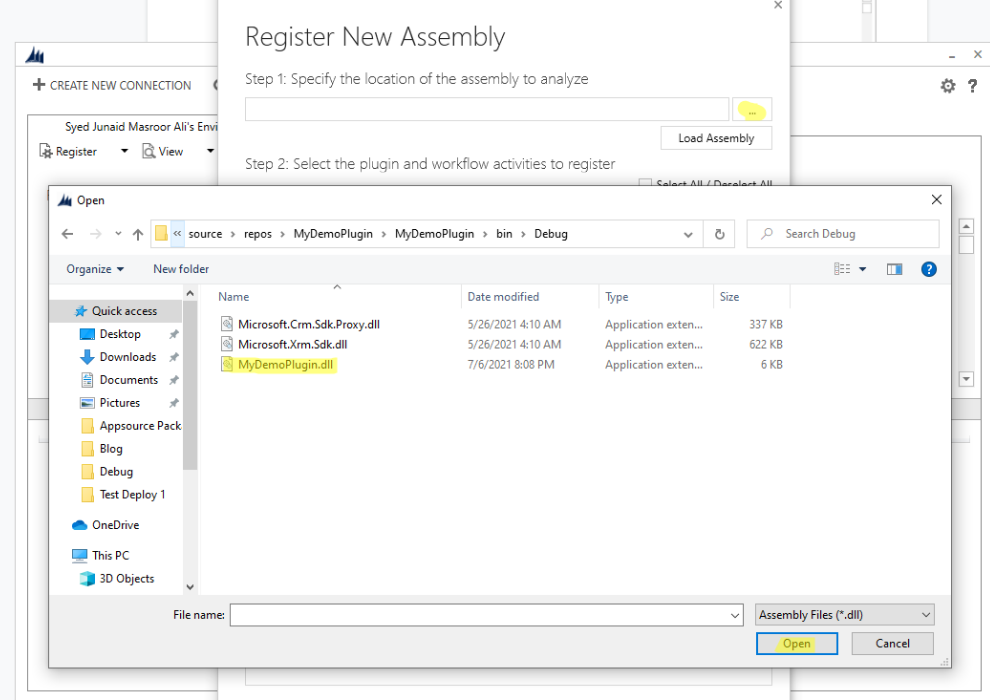This screenshot has height=700, width=990.
Task: Click the back arrow in Open dialog
Action: 67,234
